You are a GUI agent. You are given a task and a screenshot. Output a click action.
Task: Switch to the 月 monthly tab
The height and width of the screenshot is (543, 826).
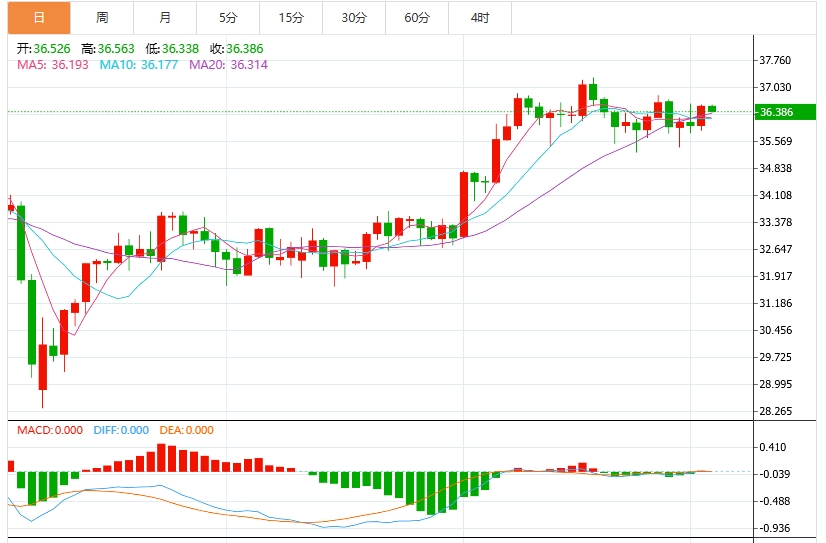point(165,18)
